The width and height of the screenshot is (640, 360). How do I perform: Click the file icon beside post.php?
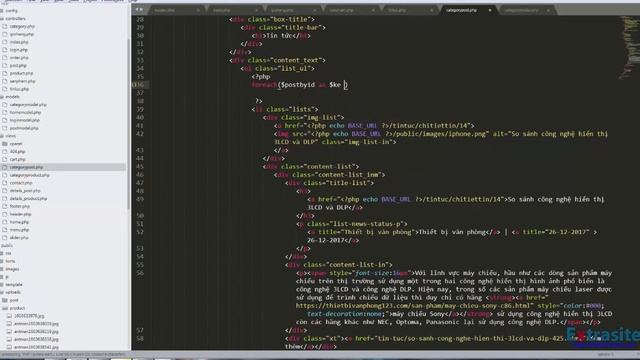(5, 65)
